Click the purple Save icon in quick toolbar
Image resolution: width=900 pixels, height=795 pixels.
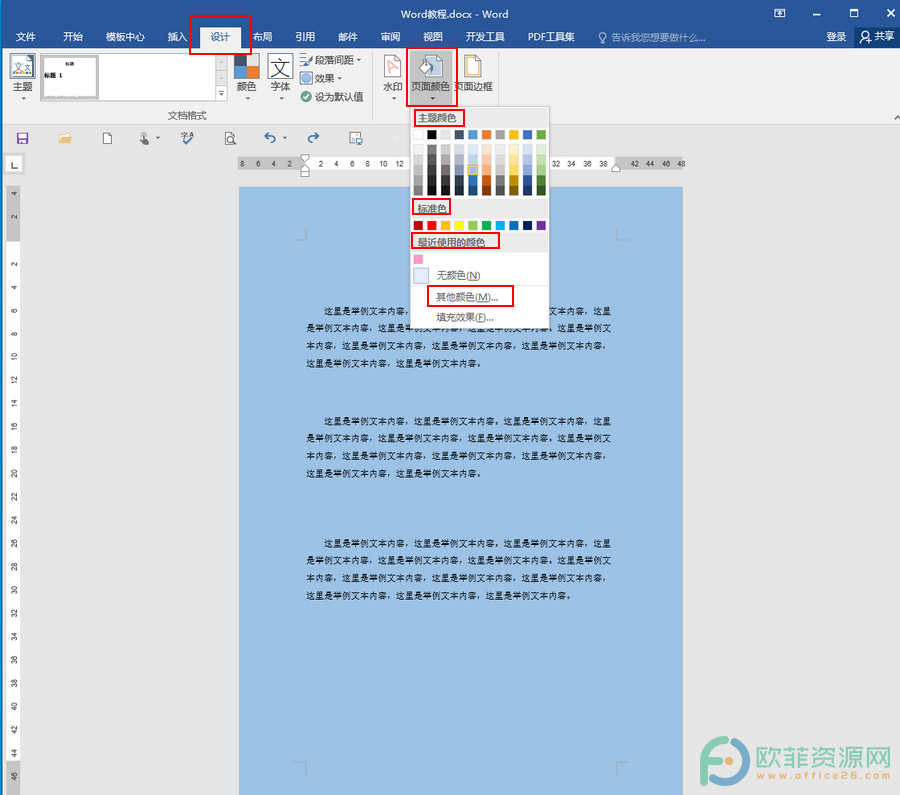(x=22, y=138)
